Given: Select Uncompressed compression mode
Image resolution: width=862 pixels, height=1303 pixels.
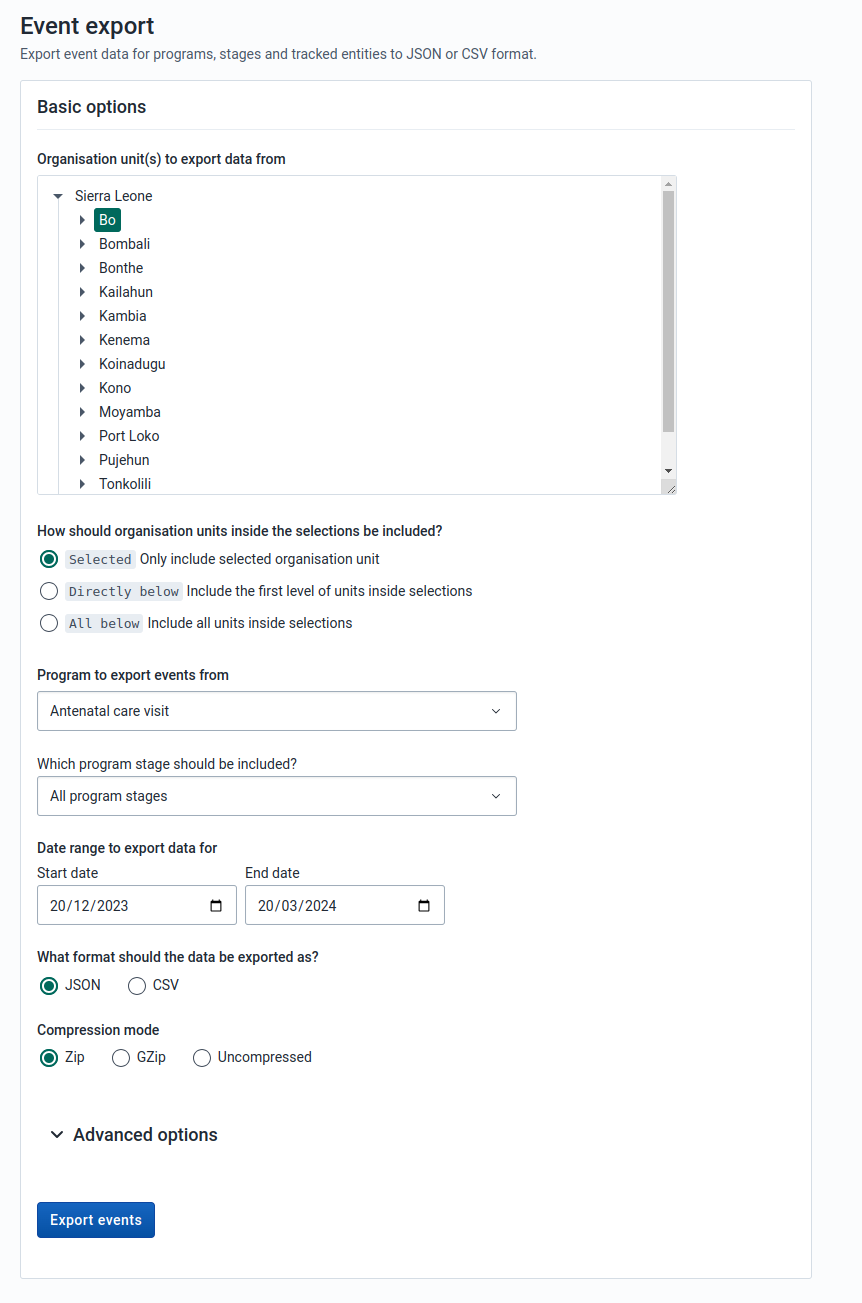Looking at the screenshot, I should pyautogui.click(x=202, y=1058).
